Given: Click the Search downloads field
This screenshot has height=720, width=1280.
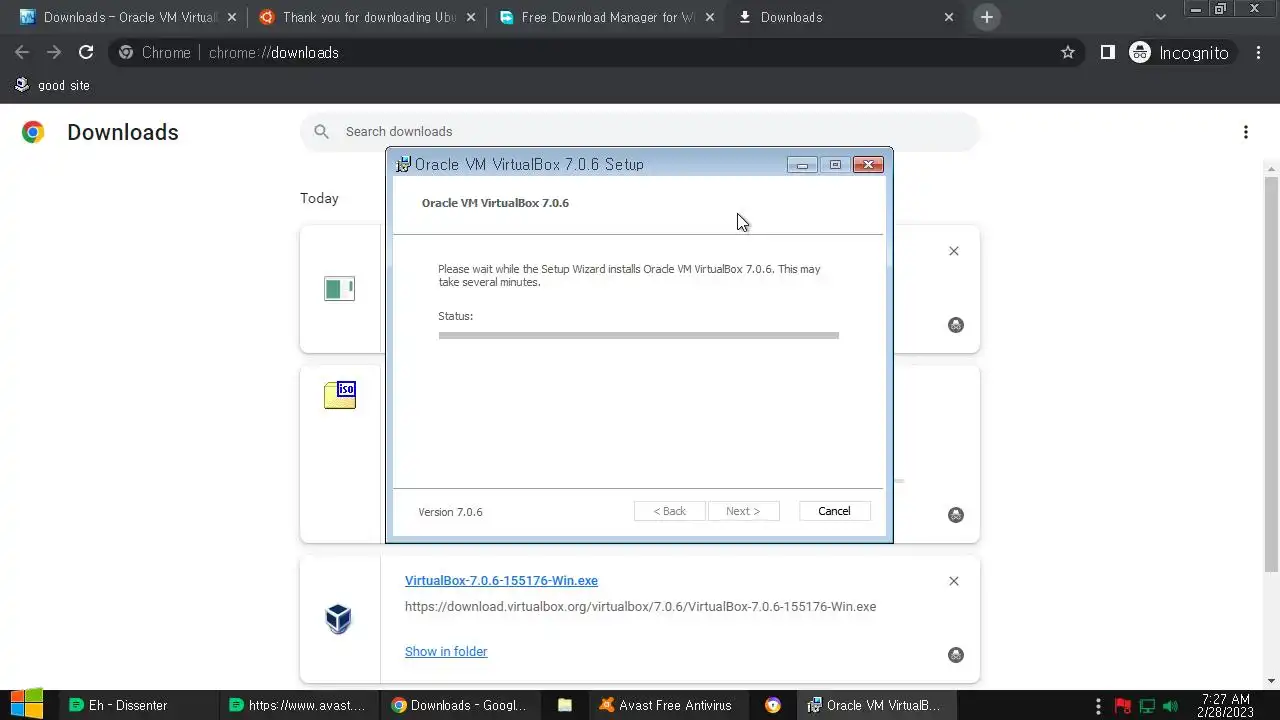Looking at the screenshot, I should [x=640, y=131].
